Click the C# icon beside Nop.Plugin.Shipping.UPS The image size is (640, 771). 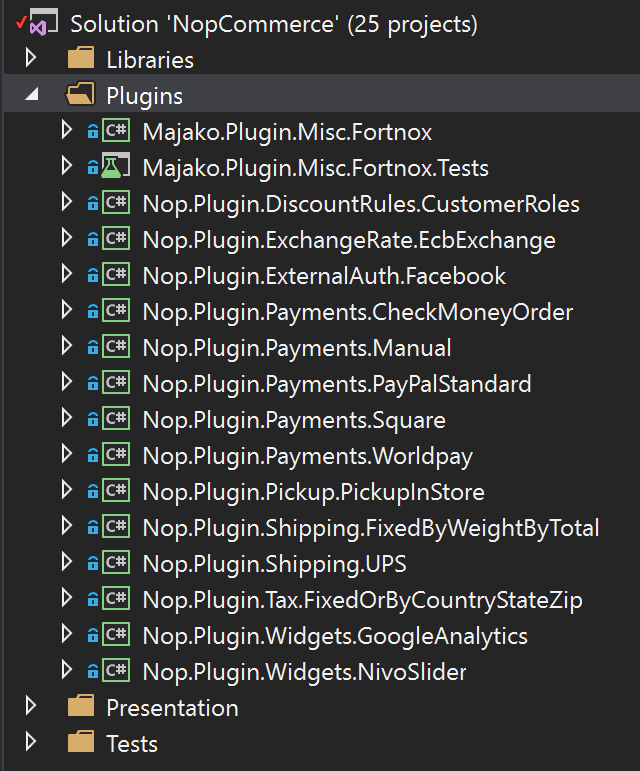click(x=116, y=563)
